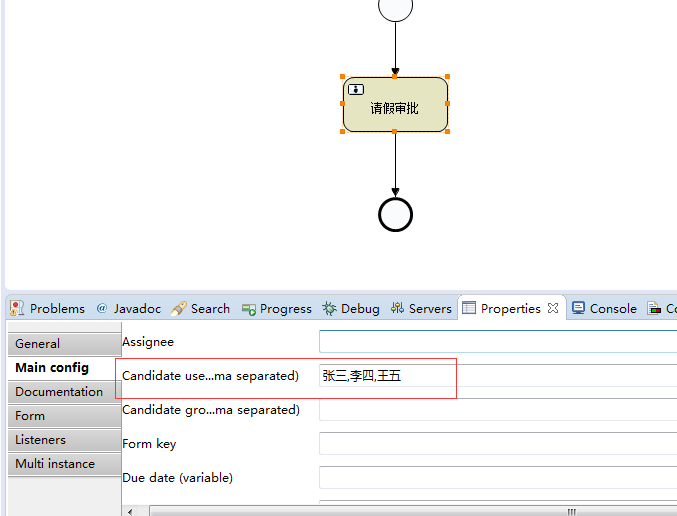The width and height of the screenshot is (677, 516).
Task: Select the start event circle
Action: pyautogui.click(x=395, y=6)
